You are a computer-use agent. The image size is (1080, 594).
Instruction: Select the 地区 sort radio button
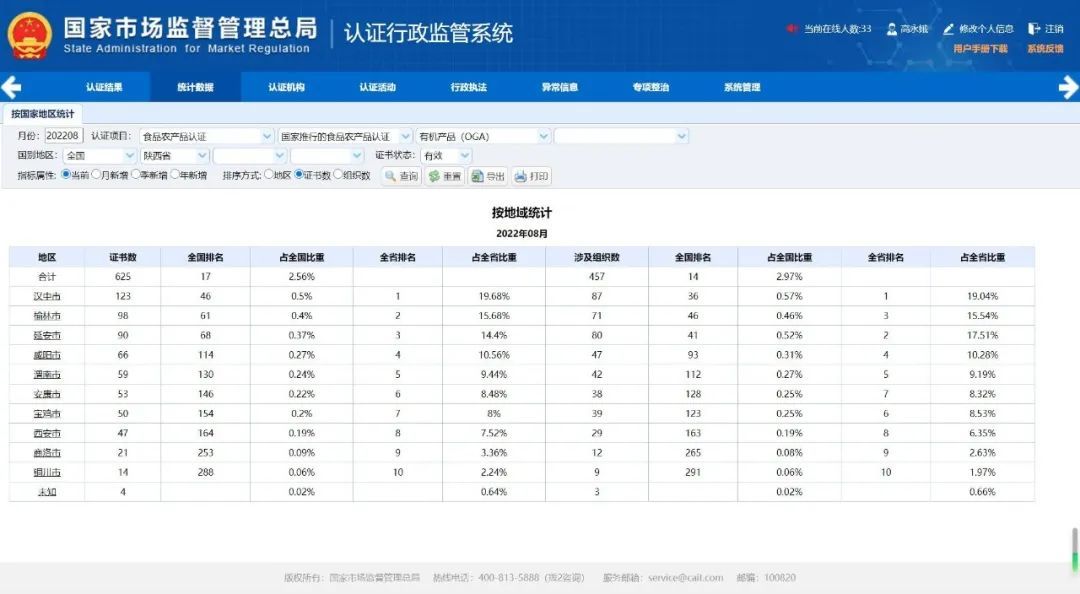tap(268, 175)
